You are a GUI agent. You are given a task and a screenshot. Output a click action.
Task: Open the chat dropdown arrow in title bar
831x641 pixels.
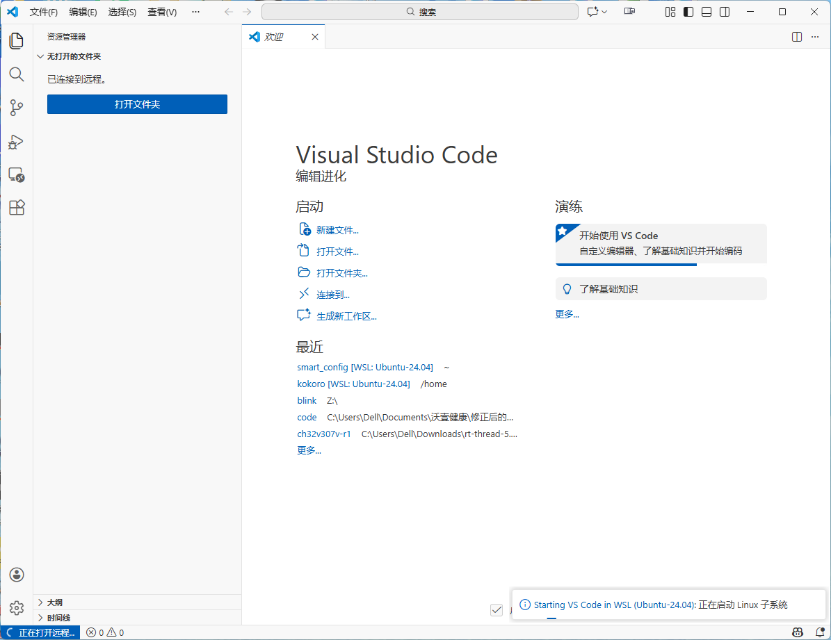point(604,12)
